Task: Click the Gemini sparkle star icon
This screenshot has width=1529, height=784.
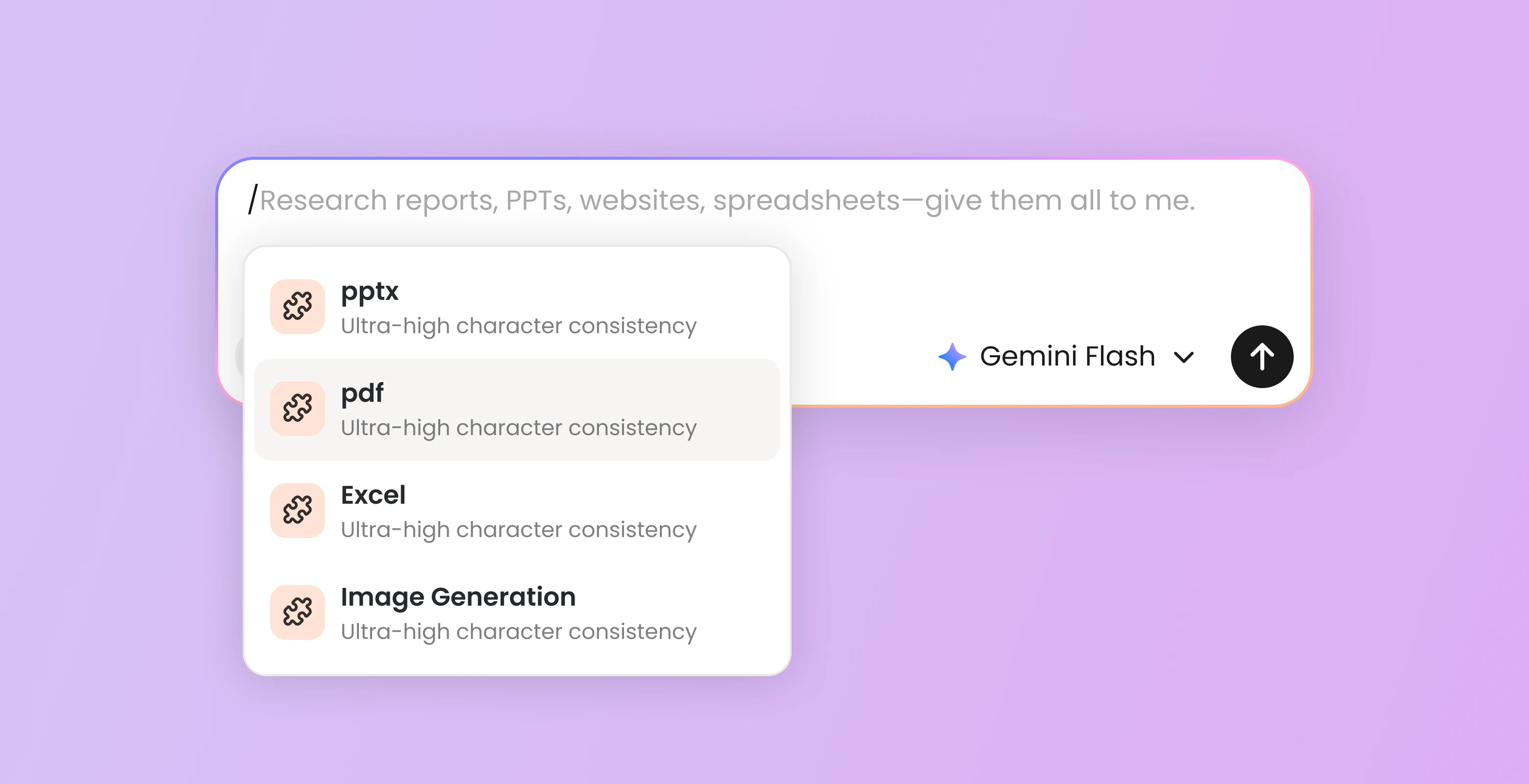Action: point(952,357)
